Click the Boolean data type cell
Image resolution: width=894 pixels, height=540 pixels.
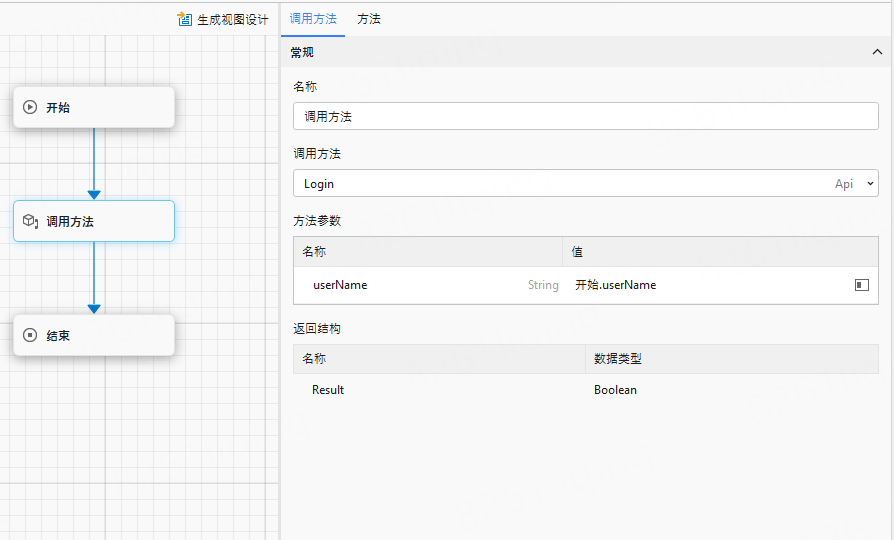click(615, 390)
